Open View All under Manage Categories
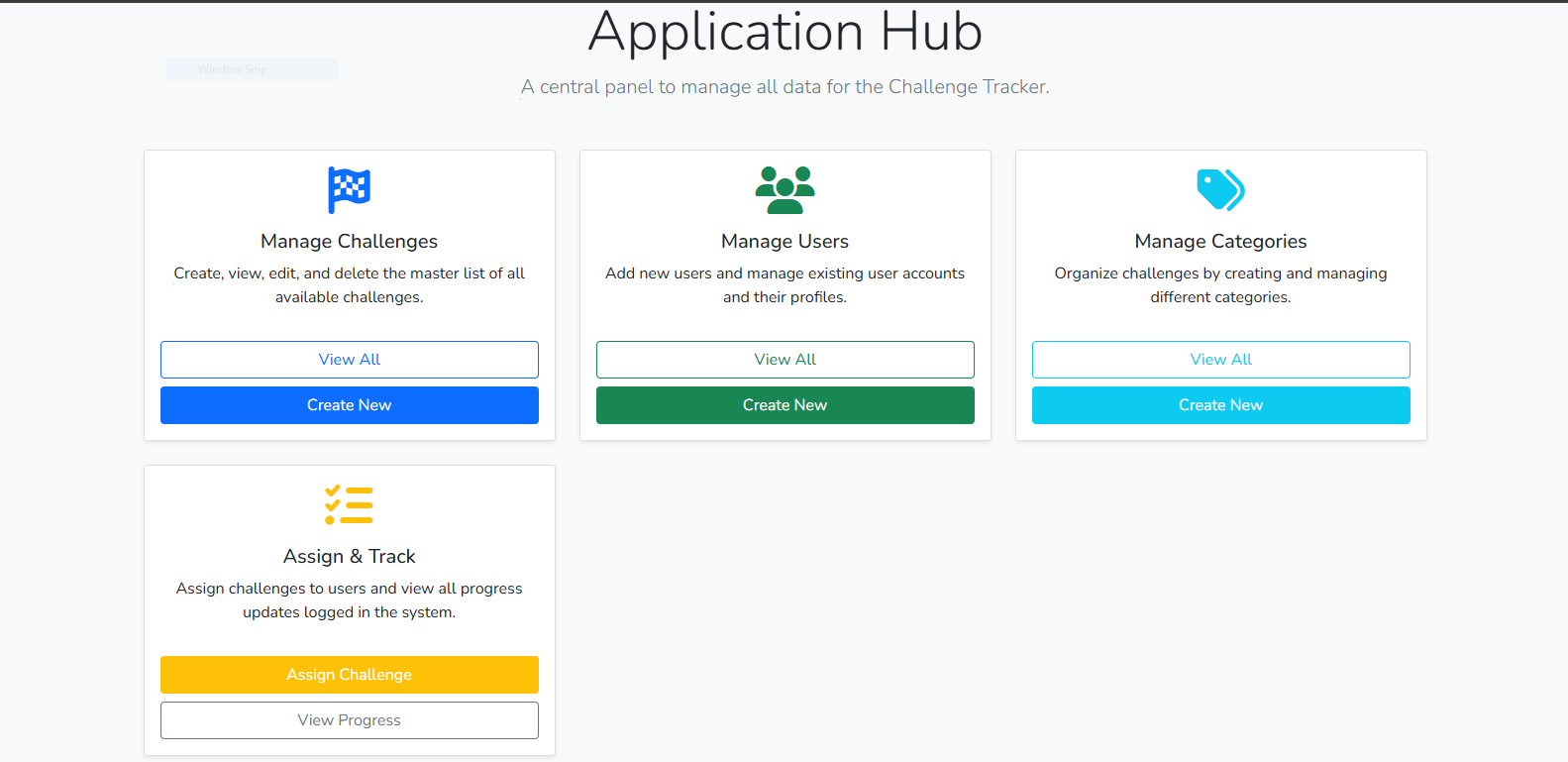The image size is (1568, 762). click(1220, 360)
